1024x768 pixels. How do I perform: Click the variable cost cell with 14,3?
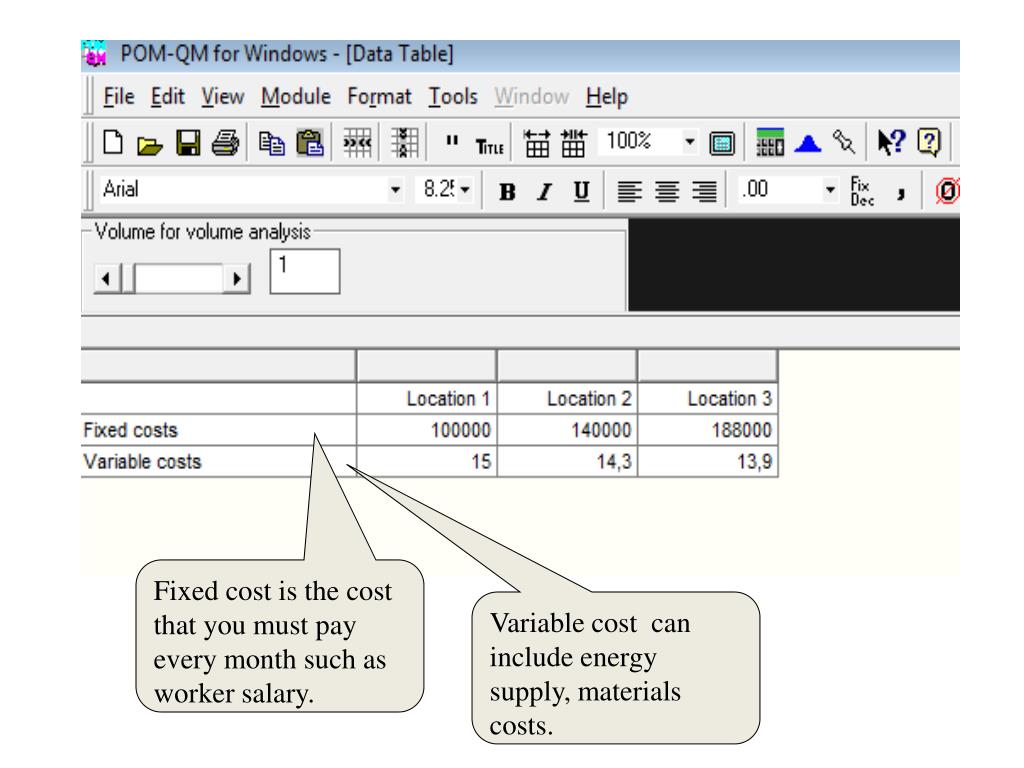pyautogui.click(x=568, y=462)
